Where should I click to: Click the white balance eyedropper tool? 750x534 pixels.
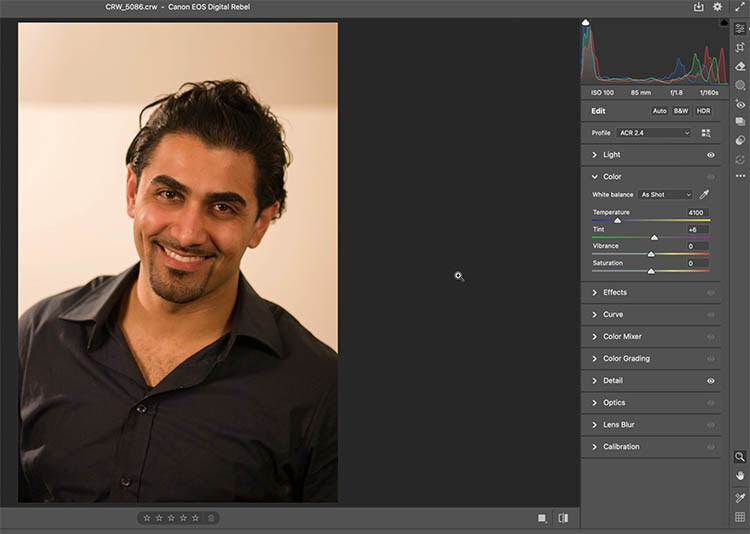(704, 194)
